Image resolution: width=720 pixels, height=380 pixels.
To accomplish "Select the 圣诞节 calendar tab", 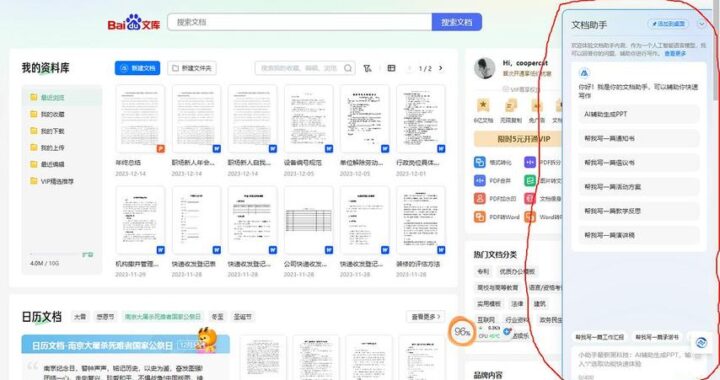I will click(x=242, y=317).
